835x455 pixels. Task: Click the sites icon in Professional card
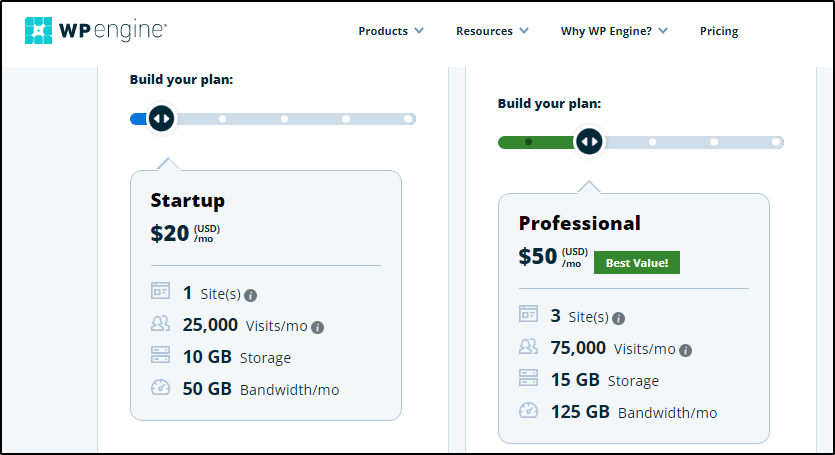[x=528, y=314]
